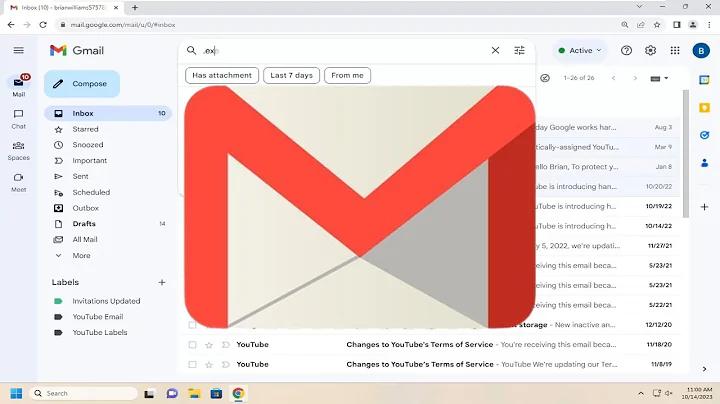Click the search magnifier icon
The width and height of the screenshot is (720, 404).
click(x=191, y=50)
